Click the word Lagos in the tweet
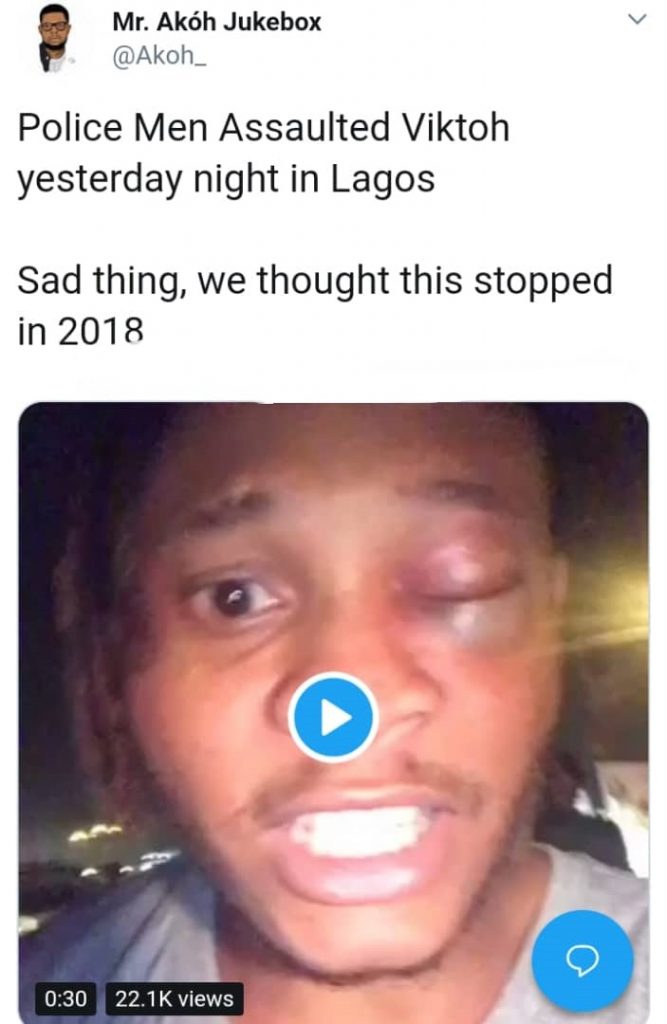The image size is (667, 1024). [382, 180]
